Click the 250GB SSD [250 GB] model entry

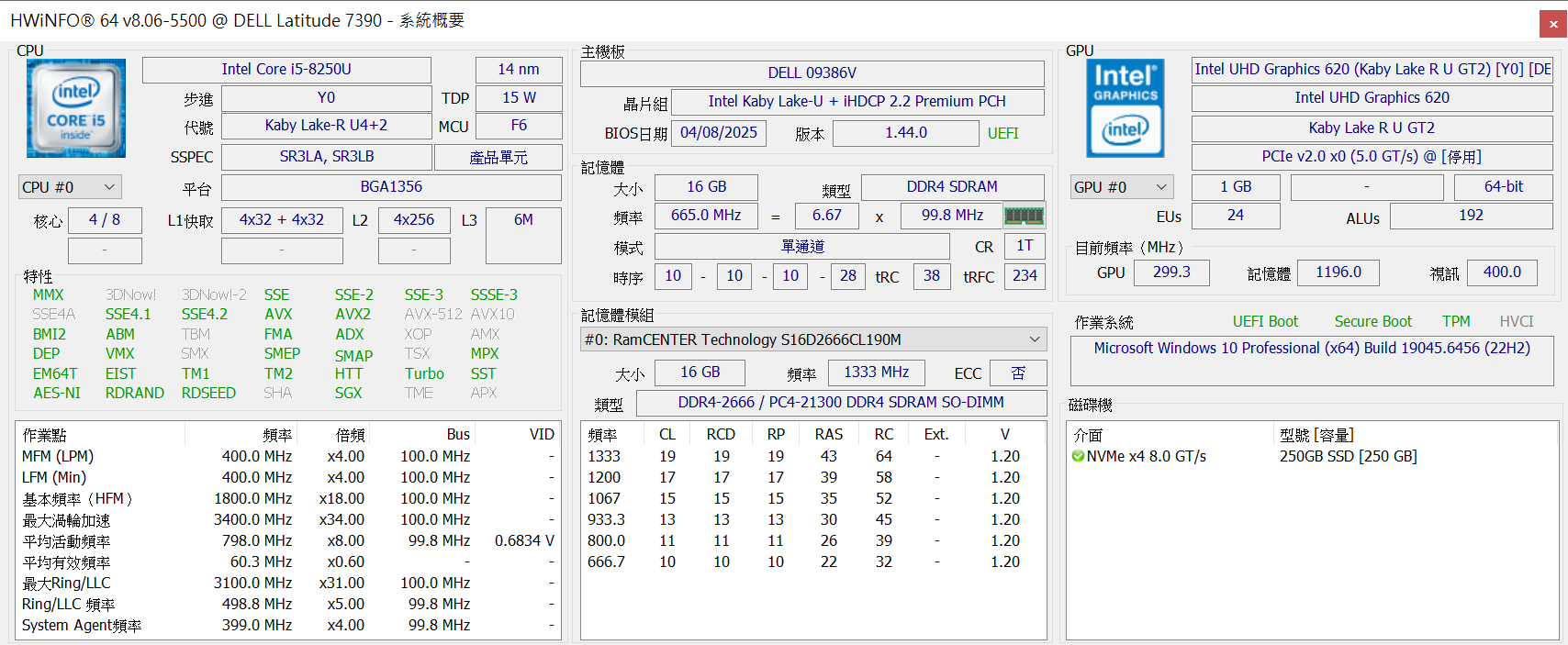1348,456
